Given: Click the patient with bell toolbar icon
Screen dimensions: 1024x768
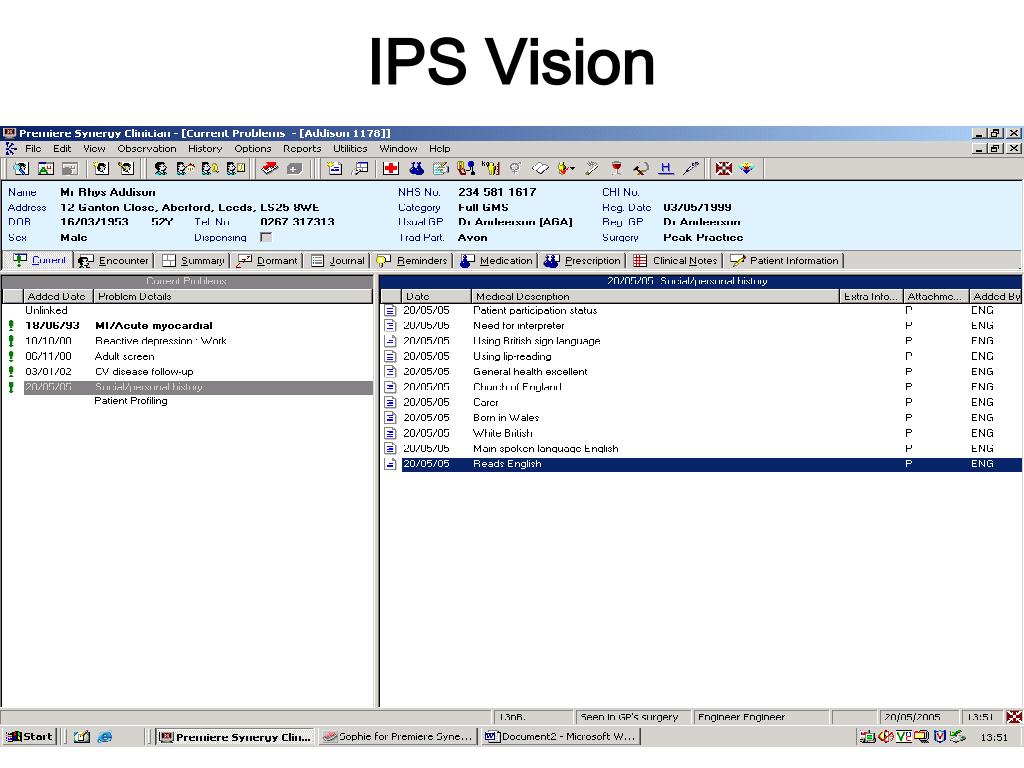Looking at the screenshot, I should click(x=210, y=168).
